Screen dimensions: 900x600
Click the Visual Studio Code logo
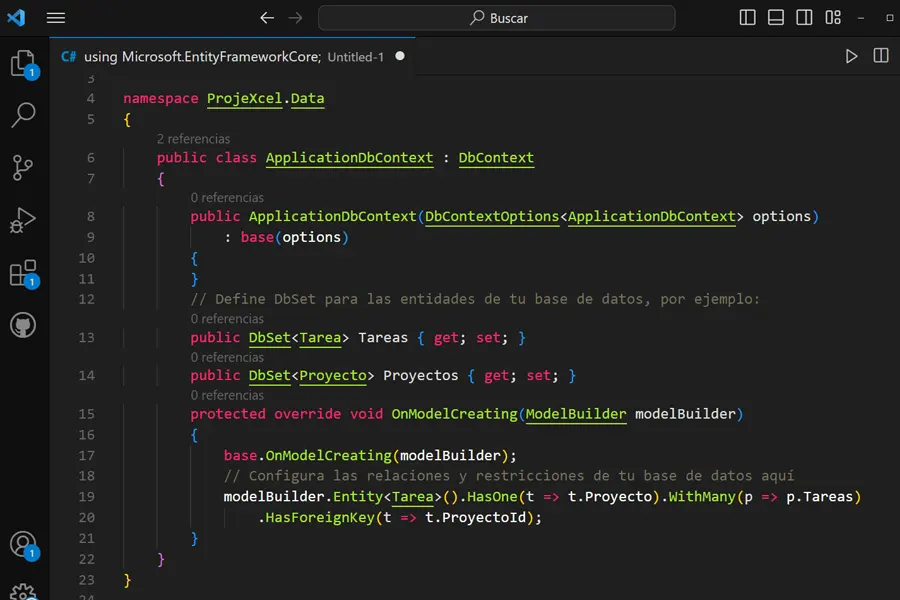coord(16,18)
